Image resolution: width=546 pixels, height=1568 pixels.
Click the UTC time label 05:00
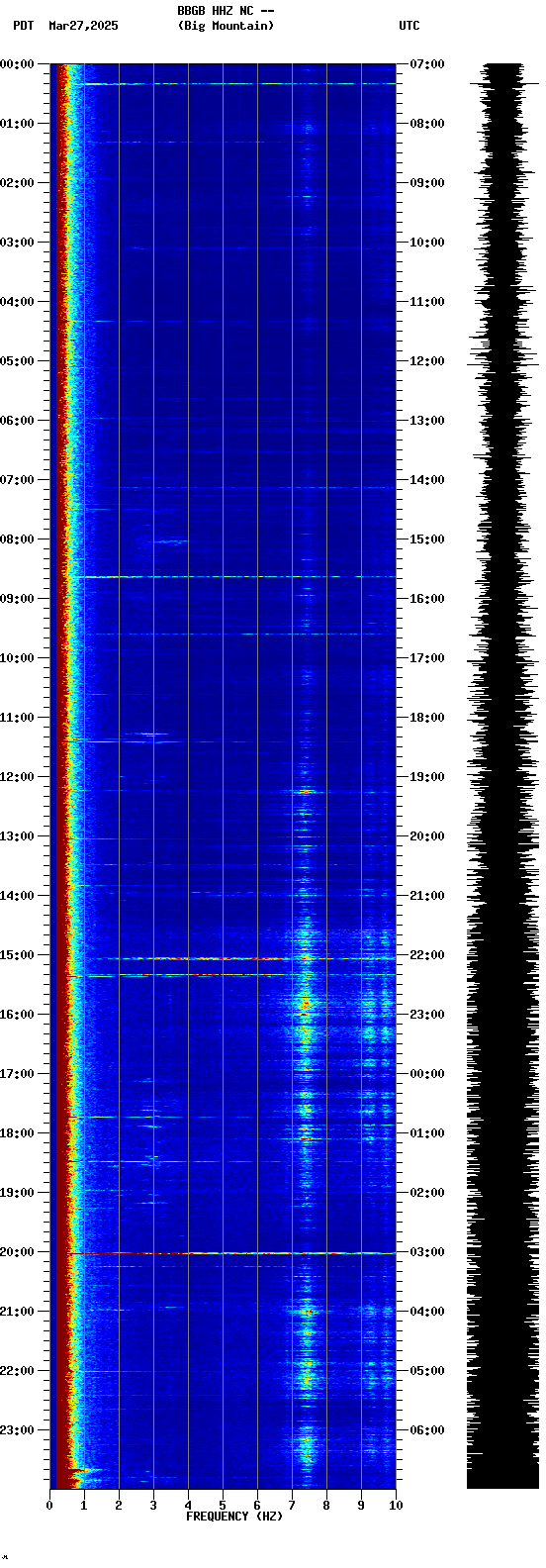coord(427,1371)
